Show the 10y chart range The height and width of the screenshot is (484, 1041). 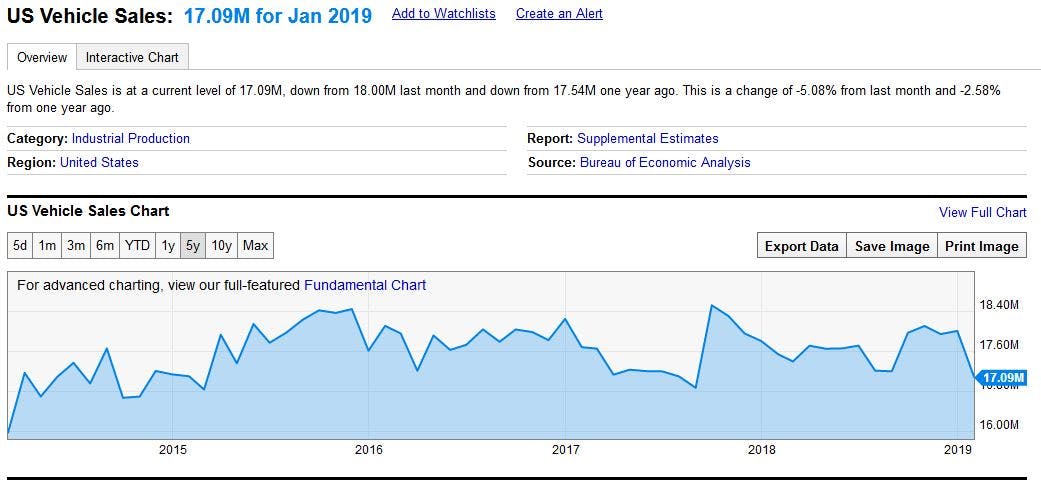click(x=221, y=245)
